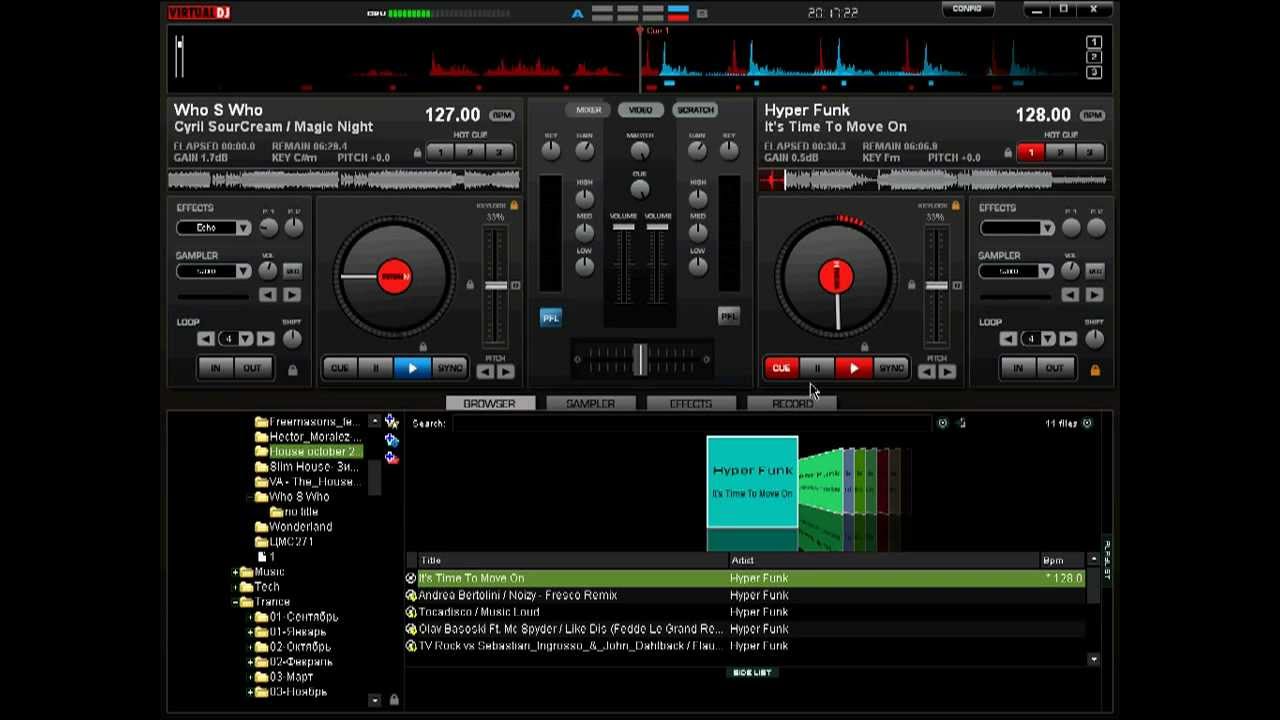1280x720 pixels.
Task: Select the SCRATCH mixer view button
Action: point(695,110)
